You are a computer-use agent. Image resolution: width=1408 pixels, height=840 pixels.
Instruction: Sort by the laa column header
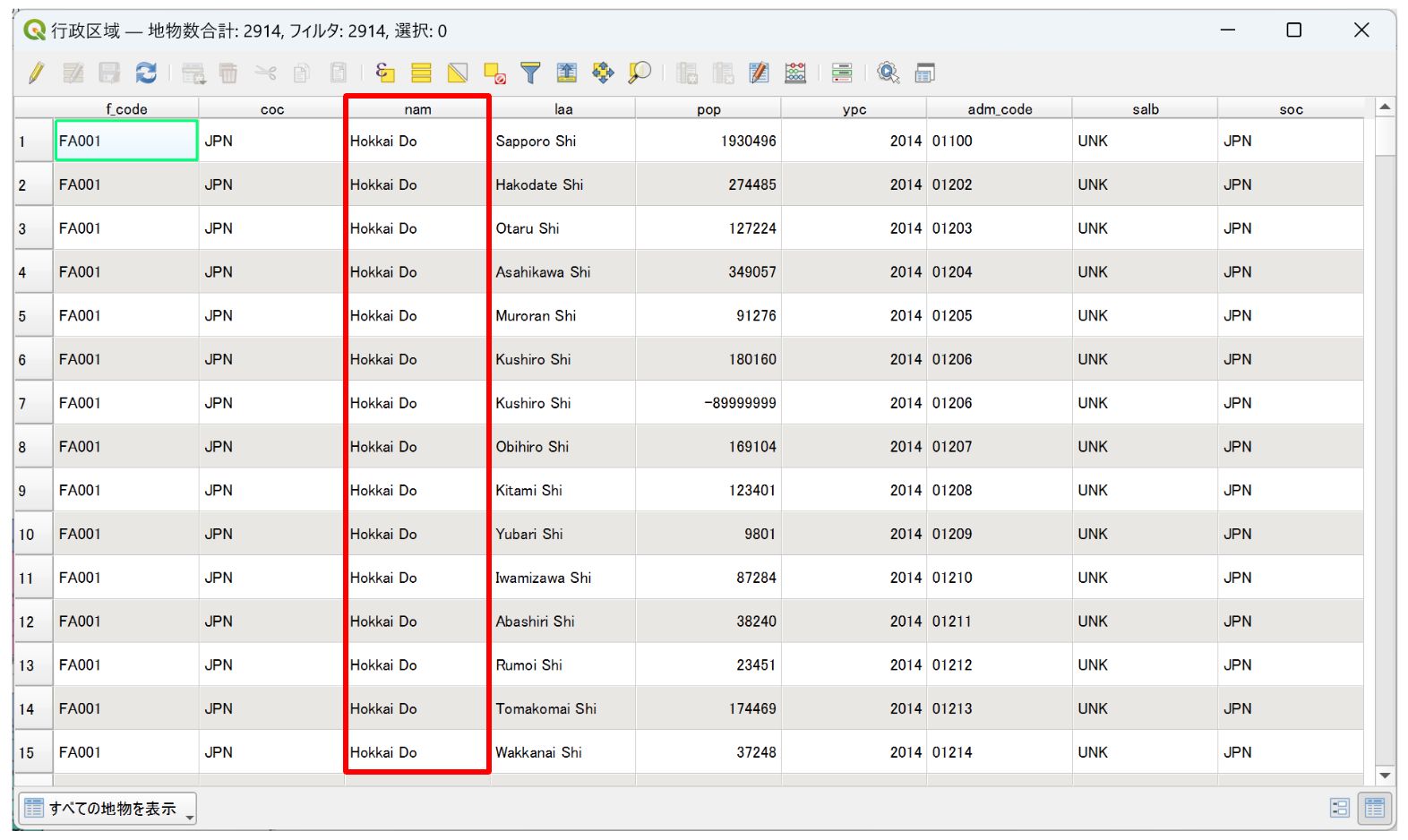563,109
